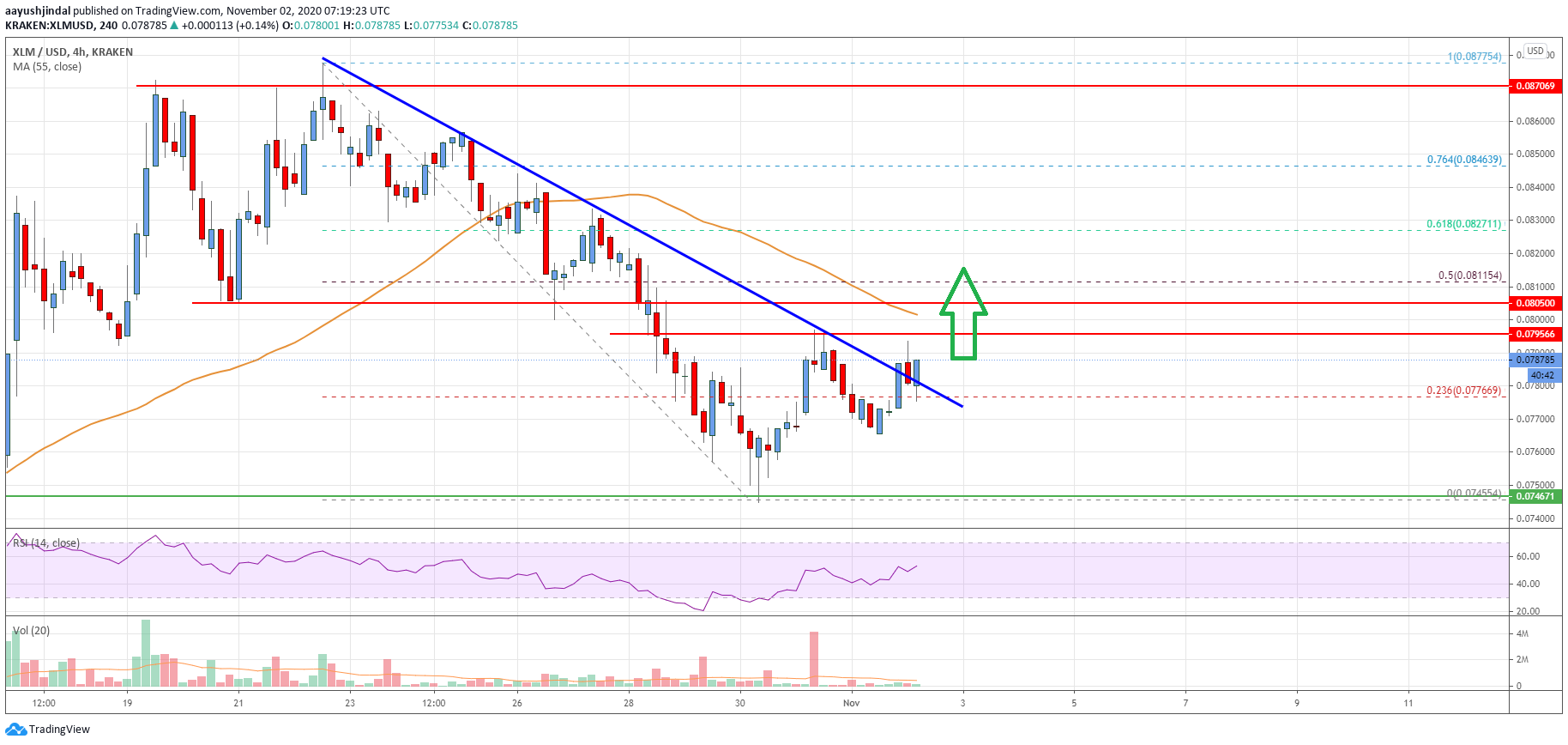Click the TradingView wordmark text
Image resolution: width=1568 pixels, height=745 pixels.
tap(59, 730)
